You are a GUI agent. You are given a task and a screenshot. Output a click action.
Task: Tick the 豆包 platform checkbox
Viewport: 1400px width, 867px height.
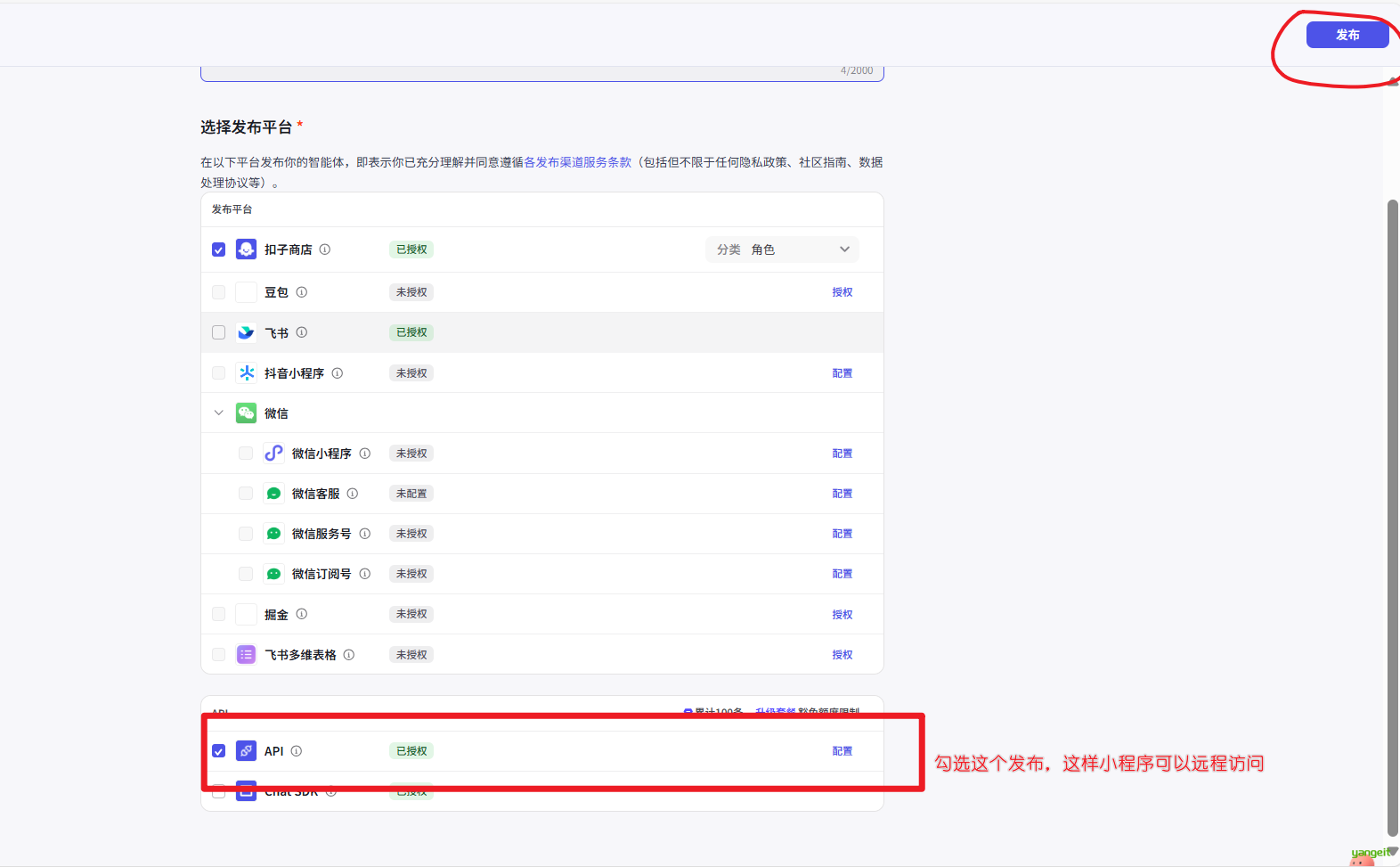[x=218, y=292]
